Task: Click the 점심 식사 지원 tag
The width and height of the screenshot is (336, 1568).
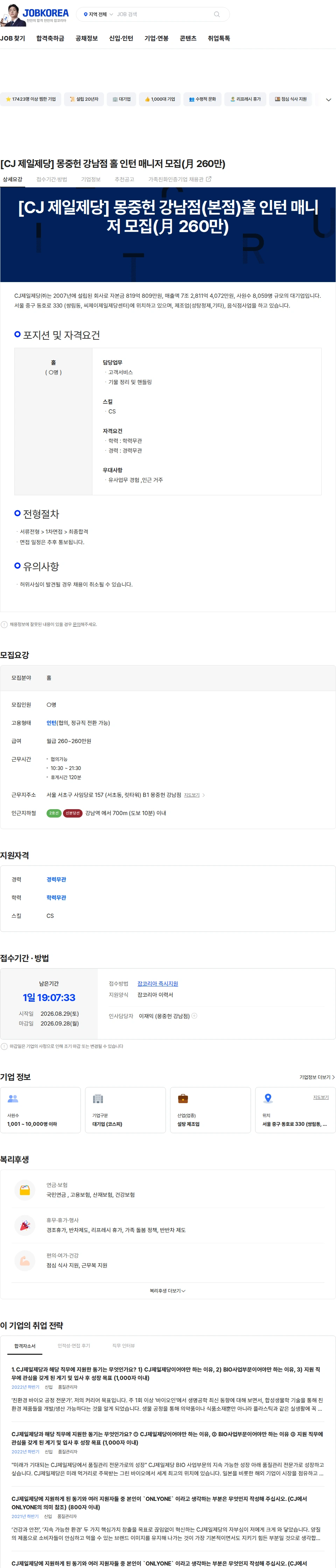Action: [290, 99]
